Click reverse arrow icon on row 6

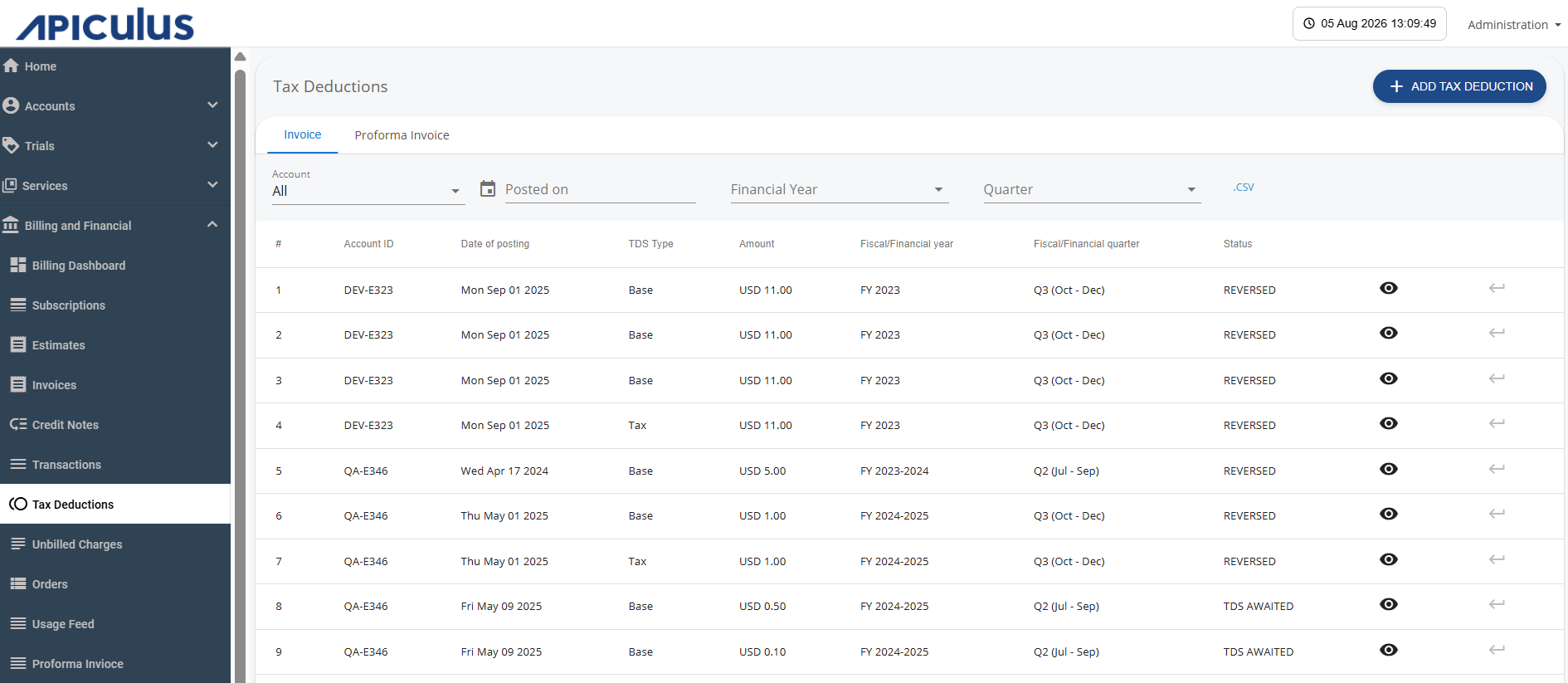(x=1497, y=514)
